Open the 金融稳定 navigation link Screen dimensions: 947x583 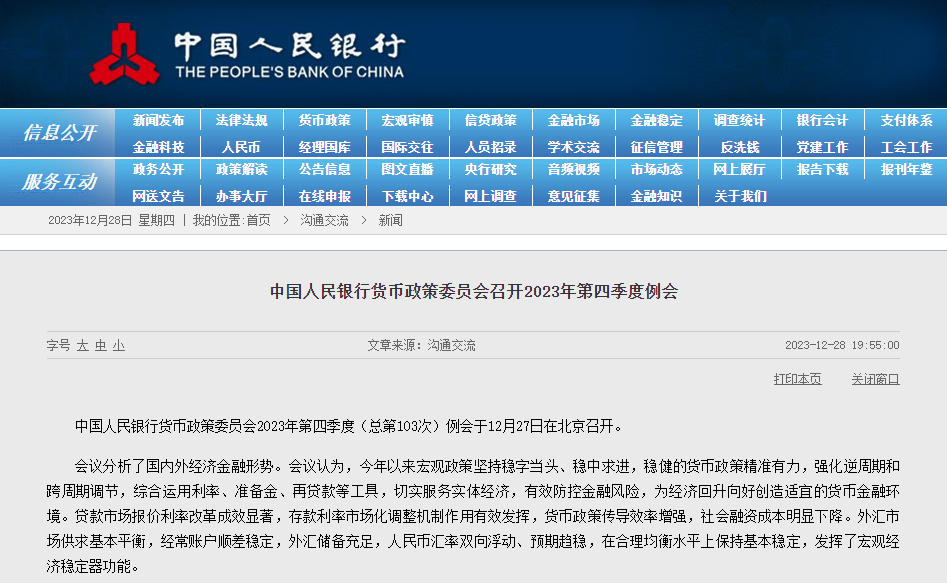click(x=655, y=119)
